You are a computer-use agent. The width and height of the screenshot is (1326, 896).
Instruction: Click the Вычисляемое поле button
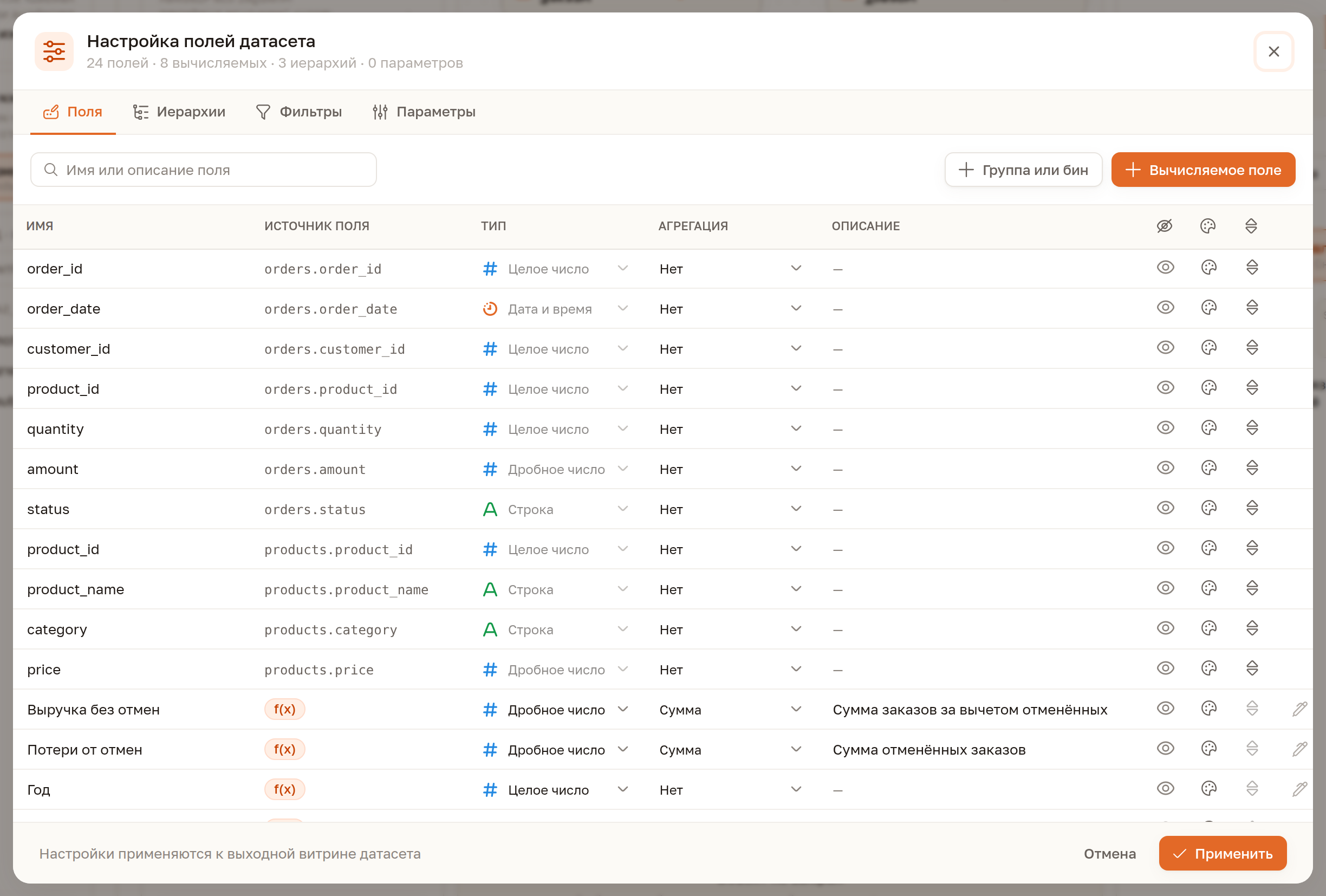pyautogui.click(x=1202, y=170)
